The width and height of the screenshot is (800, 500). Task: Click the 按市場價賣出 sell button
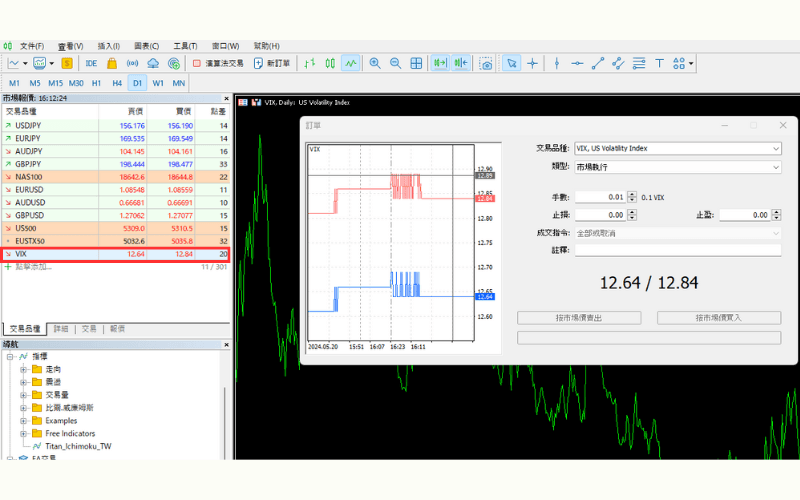(579, 318)
